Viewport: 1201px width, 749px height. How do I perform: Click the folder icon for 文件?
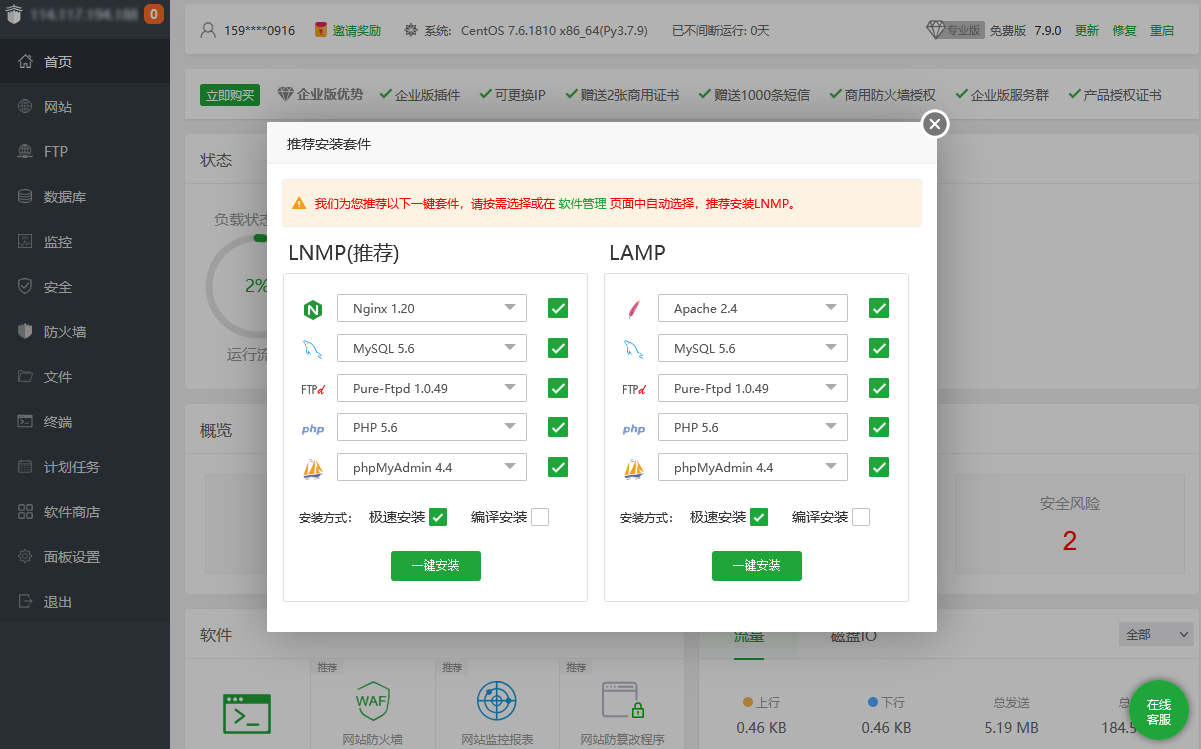tap(26, 377)
